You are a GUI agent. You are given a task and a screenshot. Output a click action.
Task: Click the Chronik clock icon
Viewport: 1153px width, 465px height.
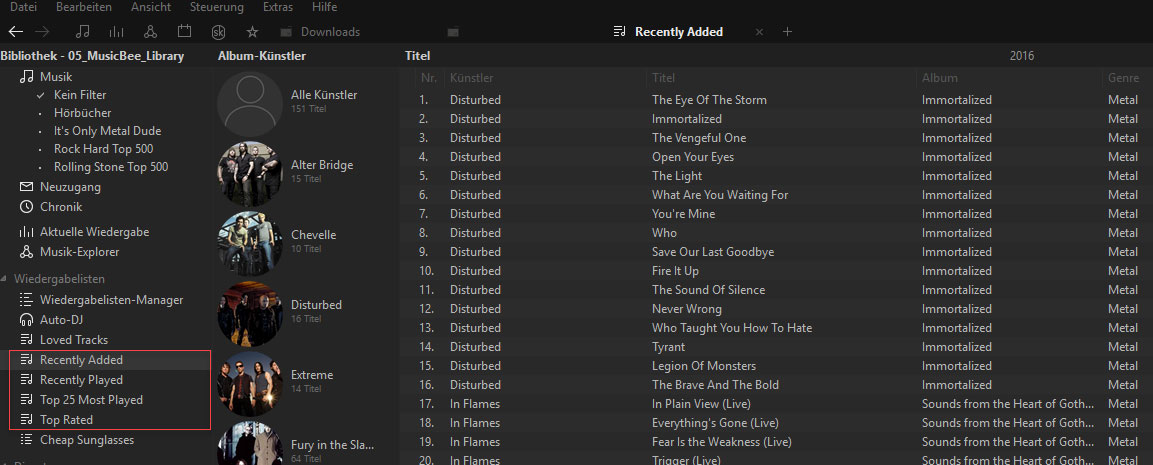coord(26,207)
